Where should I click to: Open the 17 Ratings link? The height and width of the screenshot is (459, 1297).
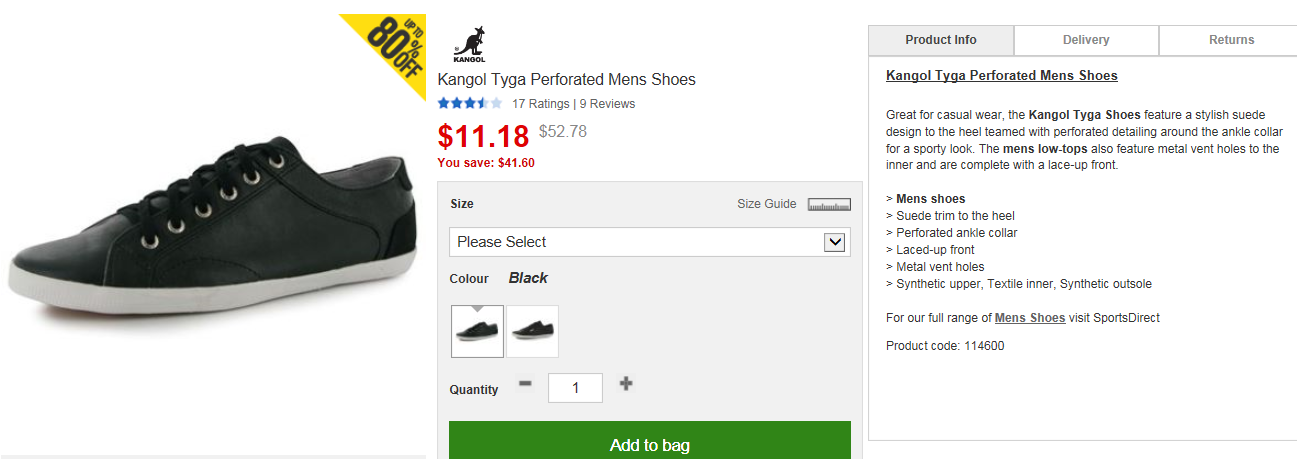pyautogui.click(x=540, y=104)
